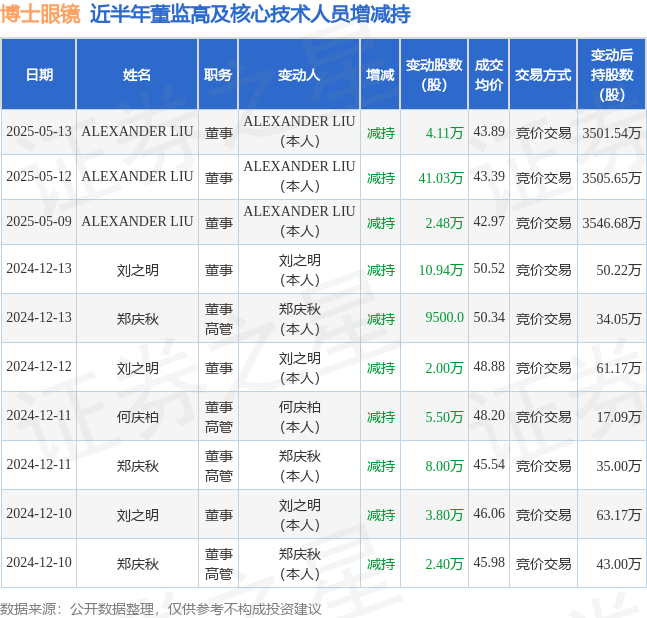Click the share change value 2.48万

click(444, 223)
